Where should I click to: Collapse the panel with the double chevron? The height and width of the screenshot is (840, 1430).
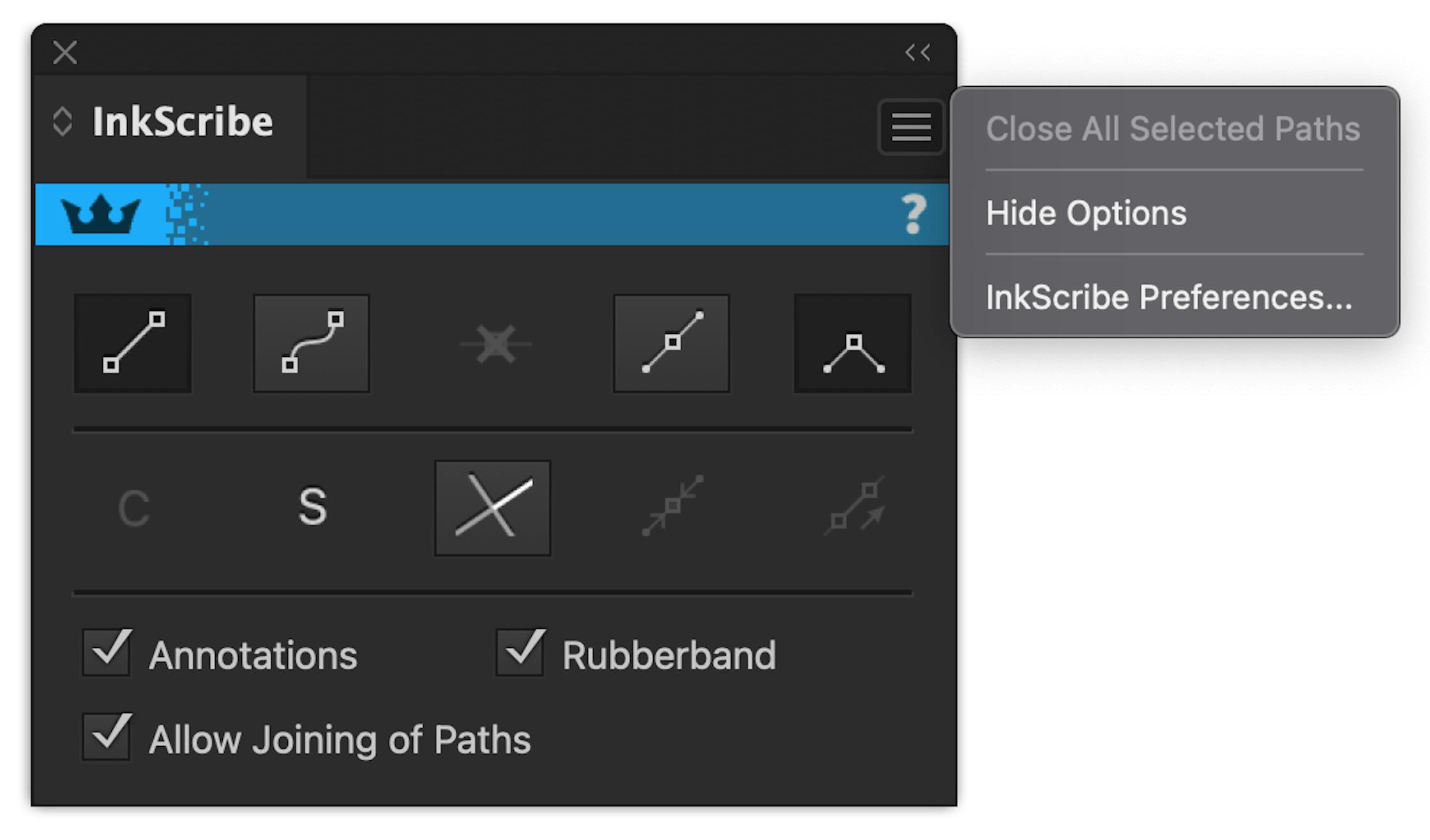coord(918,53)
